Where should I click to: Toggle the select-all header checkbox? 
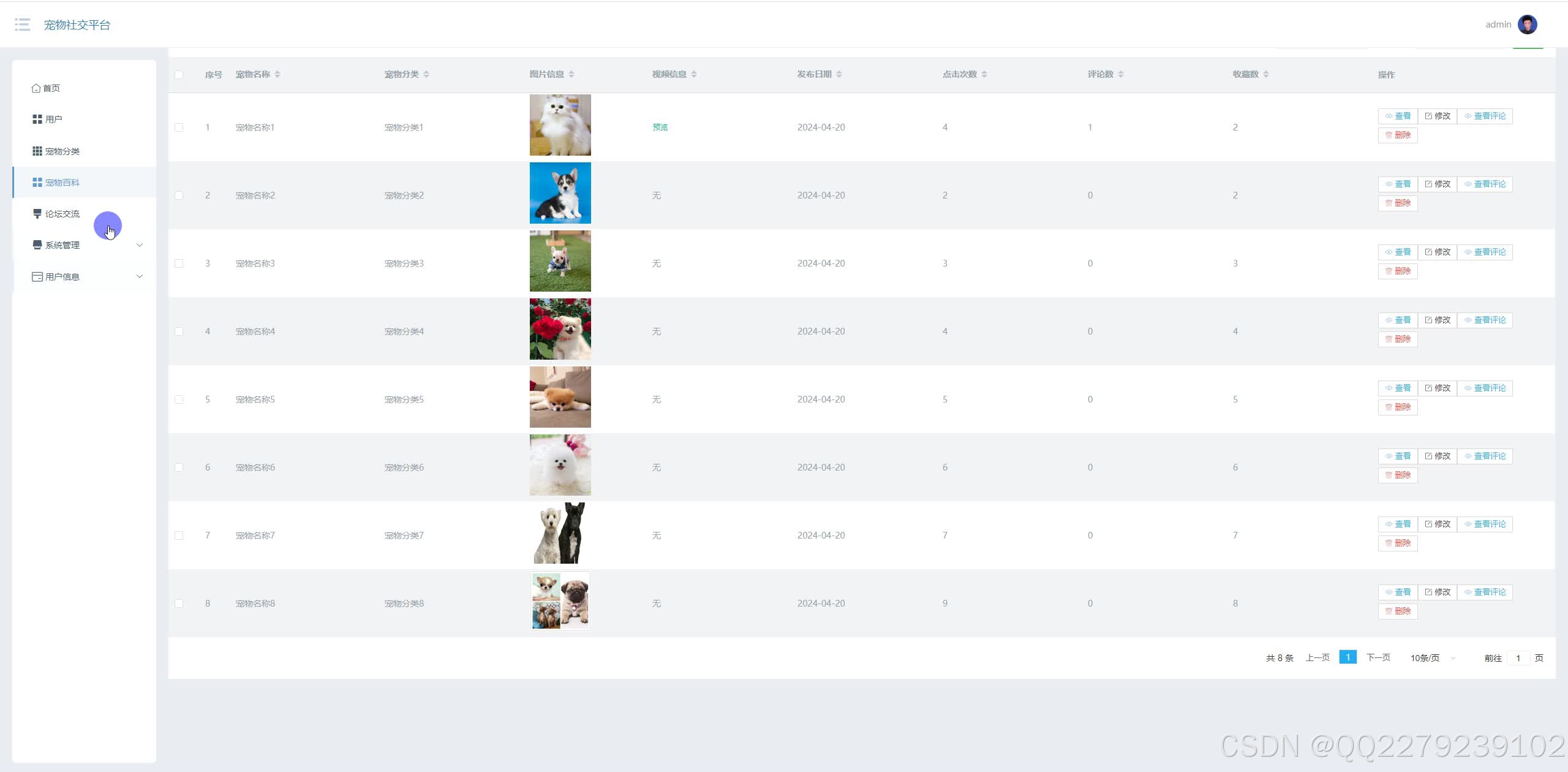(x=179, y=75)
